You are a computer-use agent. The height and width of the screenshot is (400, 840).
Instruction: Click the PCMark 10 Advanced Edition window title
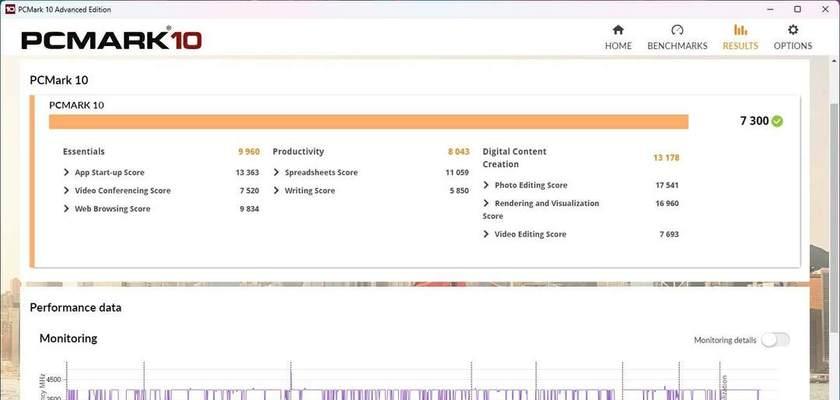coord(65,10)
